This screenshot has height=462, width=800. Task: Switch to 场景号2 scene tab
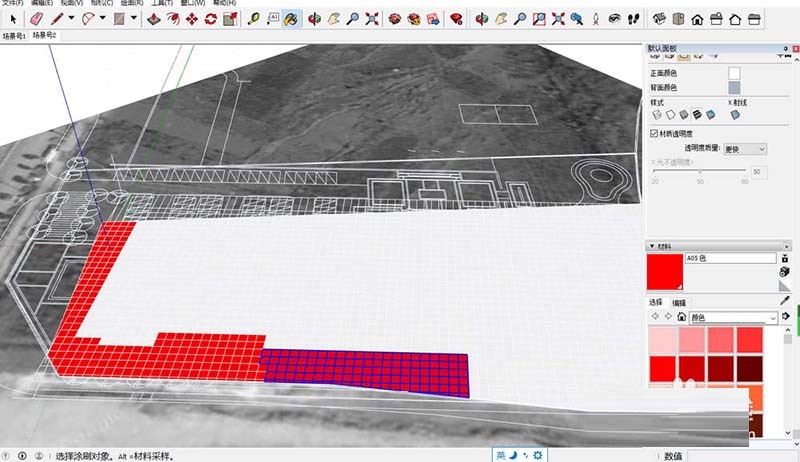[44, 35]
